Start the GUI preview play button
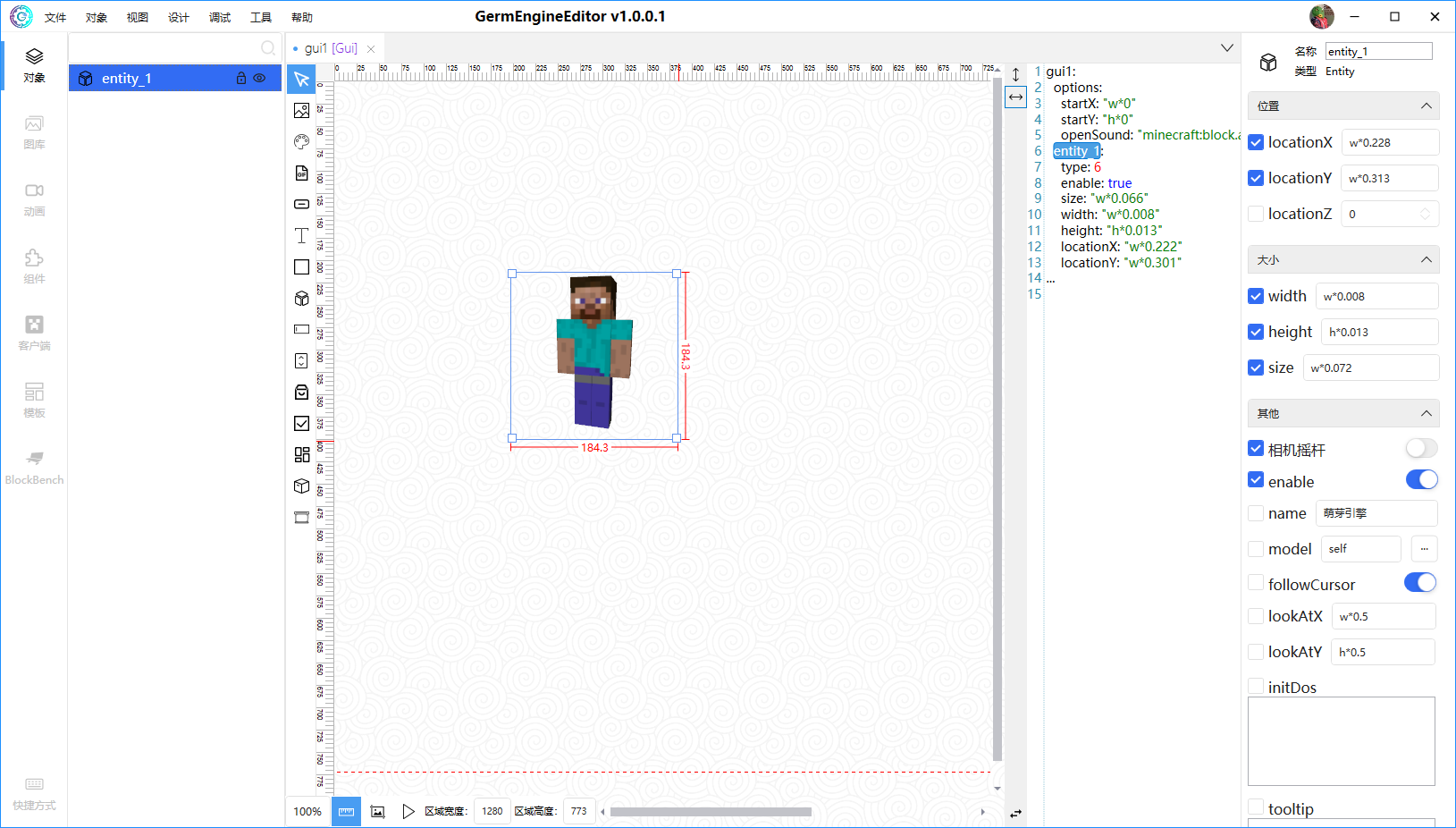1456x828 pixels. tap(408, 812)
